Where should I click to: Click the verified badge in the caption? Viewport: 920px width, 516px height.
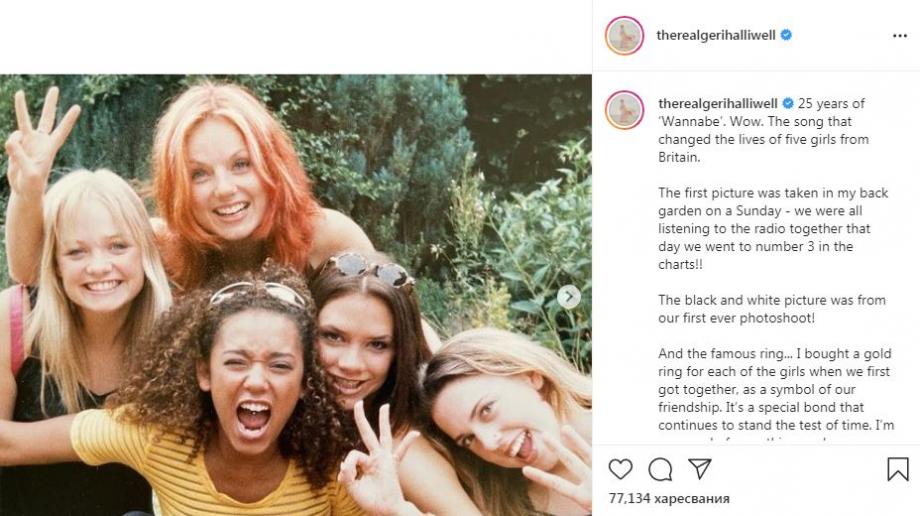tap(788, 103)
